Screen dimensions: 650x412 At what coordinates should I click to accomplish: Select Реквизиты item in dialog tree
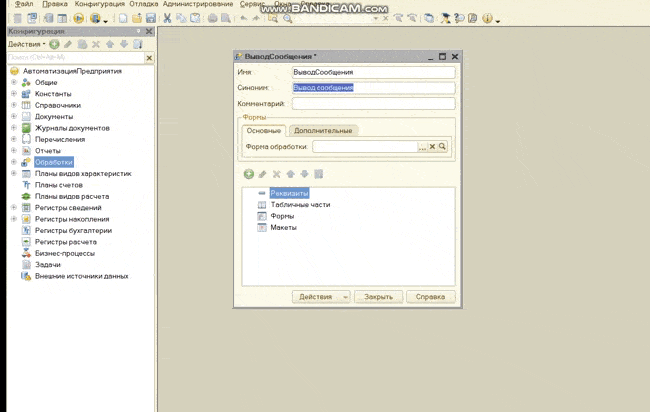(x=289, y=193)
